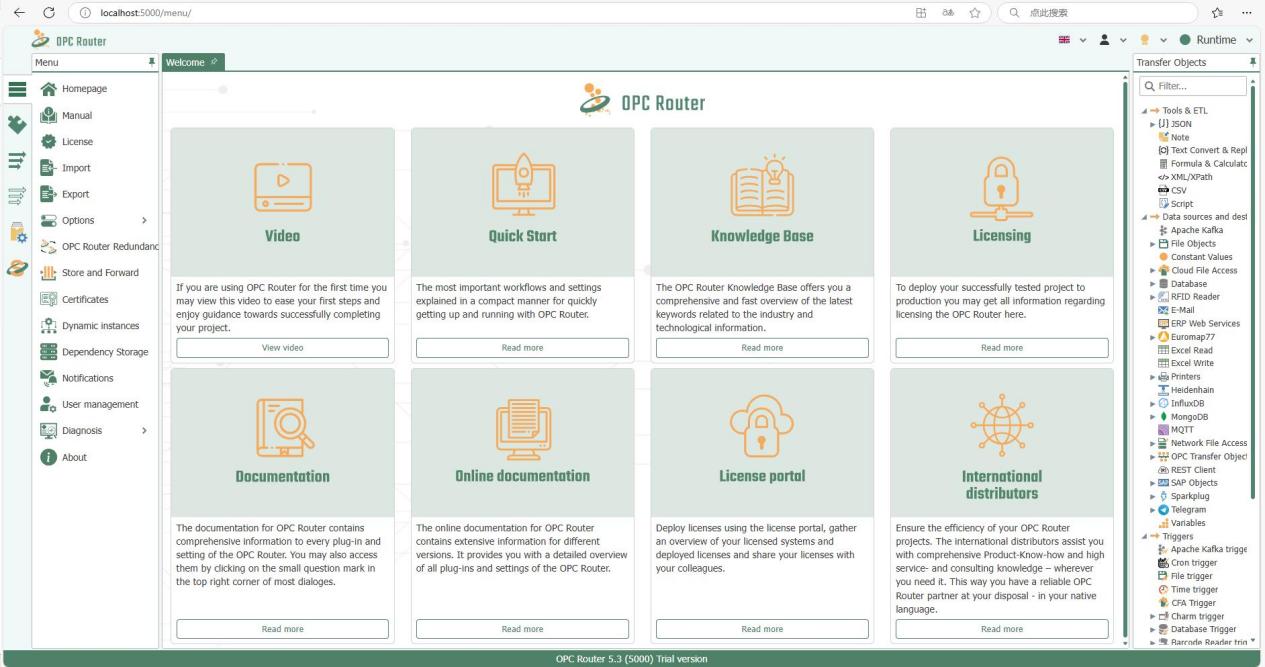This screenshot has height=667, width=1265.
Task: Open the language flag dropdown
Action: point(1074,40)
